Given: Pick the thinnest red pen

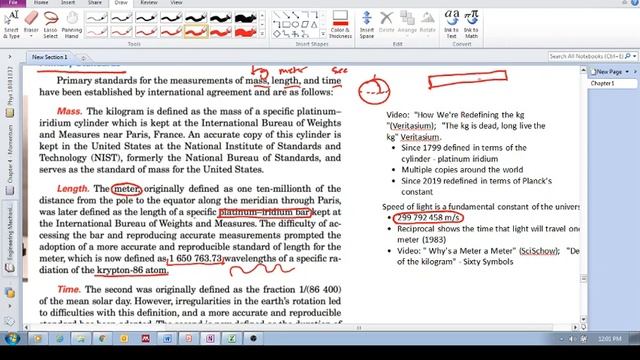Looking at the screenshot, I should coord(97,31).
